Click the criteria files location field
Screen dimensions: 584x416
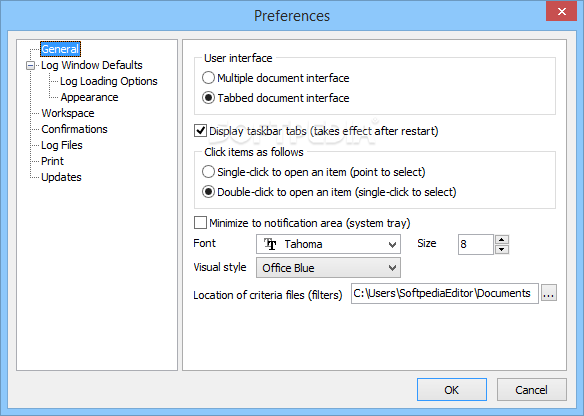(445, 293)
